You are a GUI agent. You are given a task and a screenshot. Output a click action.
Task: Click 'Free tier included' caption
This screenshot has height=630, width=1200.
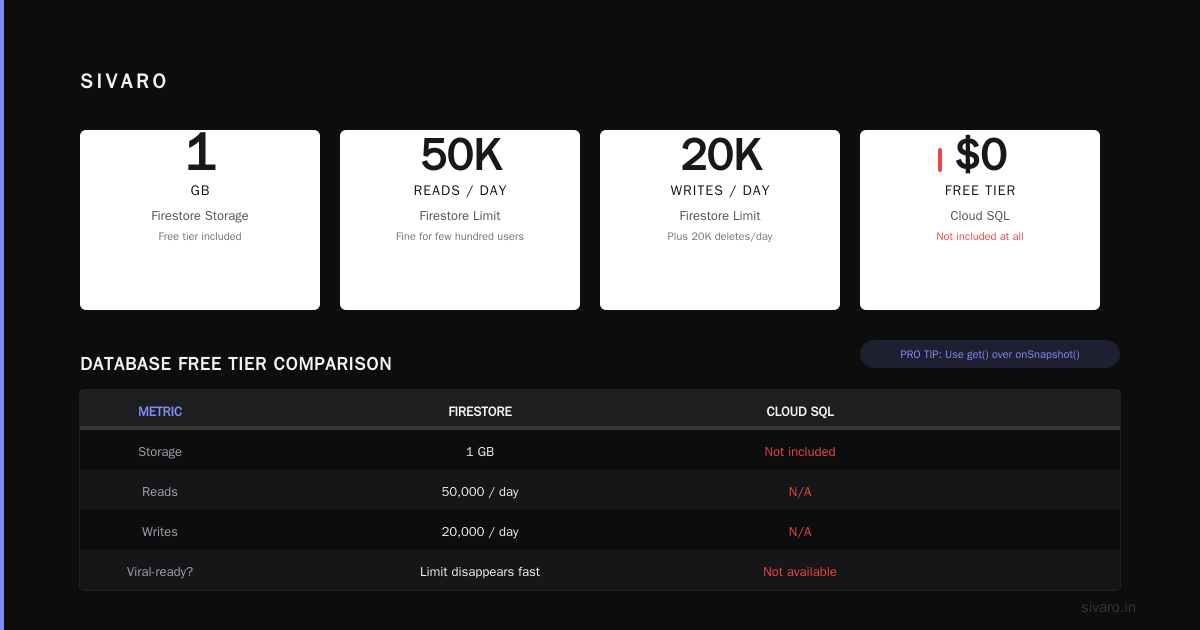click(x=200, y=237)
